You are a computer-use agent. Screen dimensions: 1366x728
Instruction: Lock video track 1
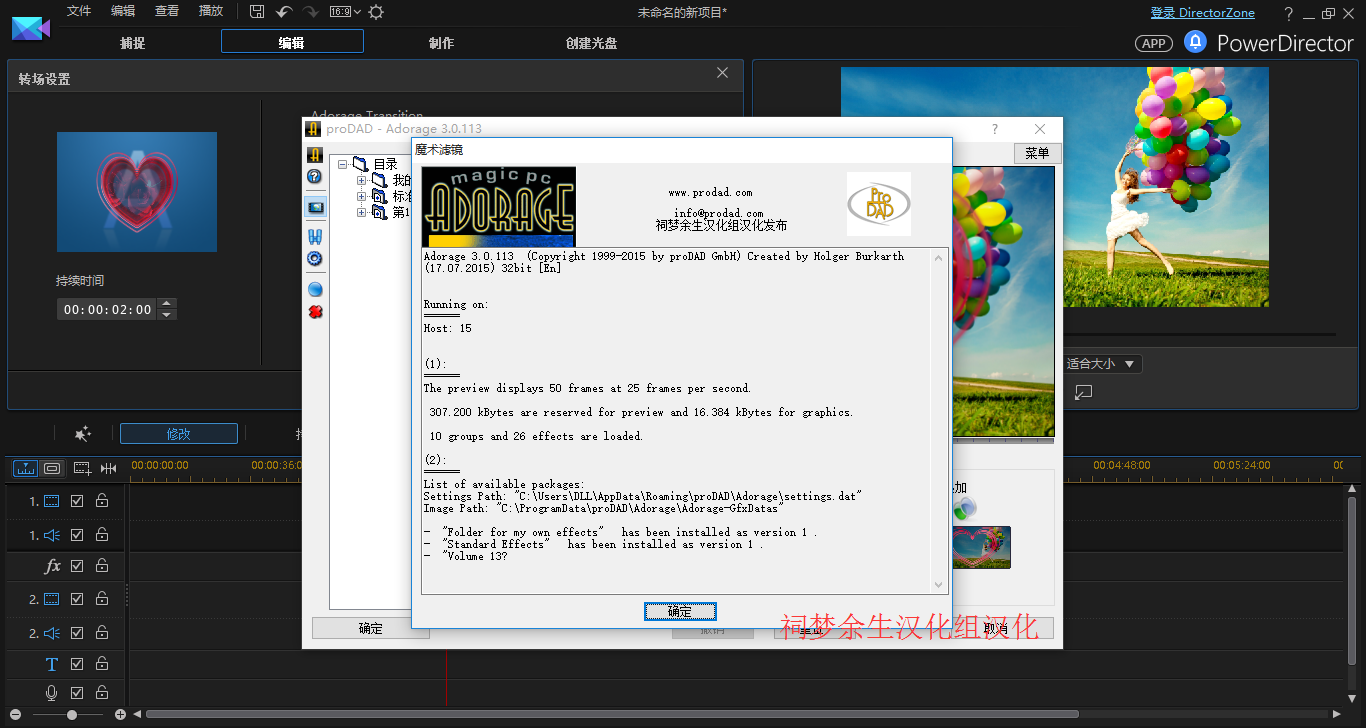click(x=101, y=501)
